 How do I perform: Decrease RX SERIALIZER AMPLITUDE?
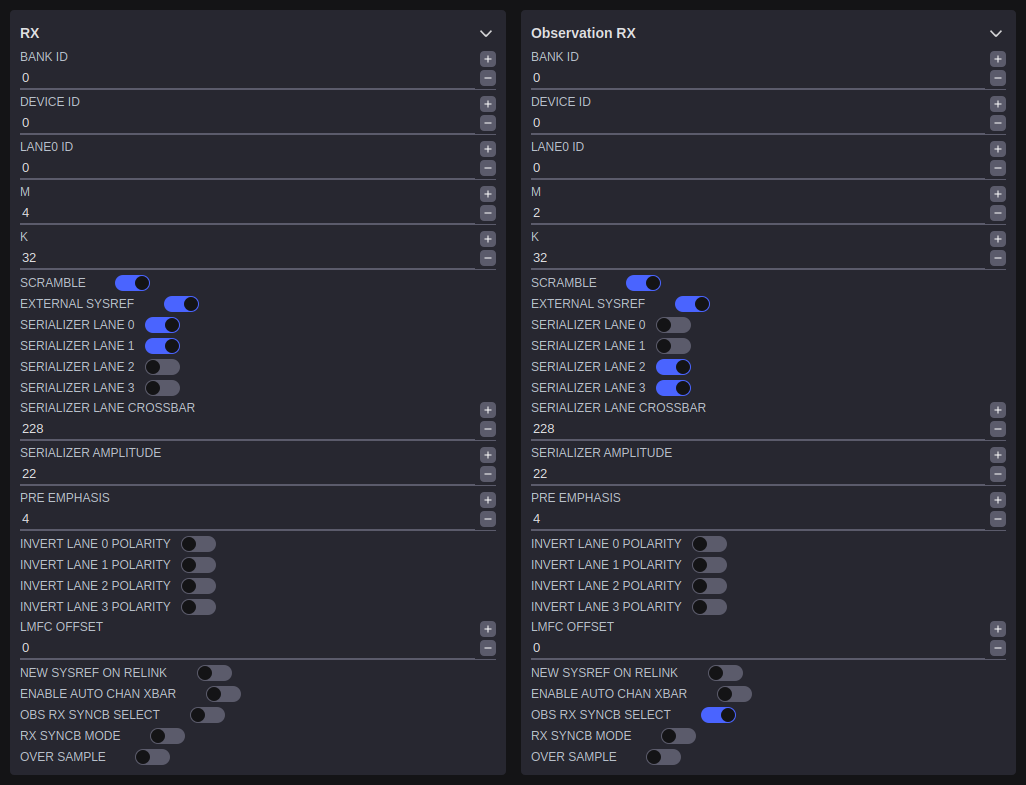(x=487, y=474)
